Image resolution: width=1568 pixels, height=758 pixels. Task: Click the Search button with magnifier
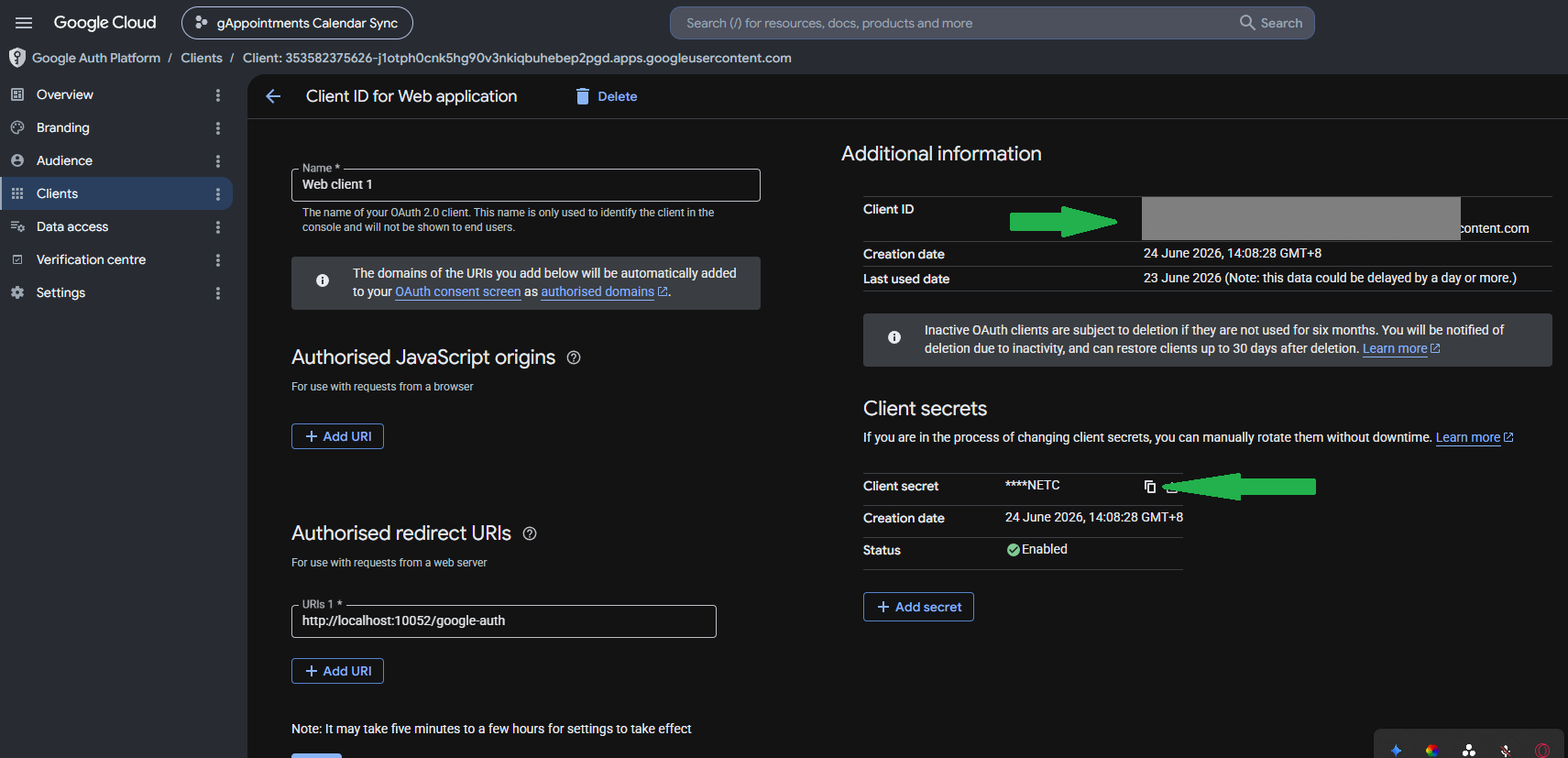[x=1271, y=23]
